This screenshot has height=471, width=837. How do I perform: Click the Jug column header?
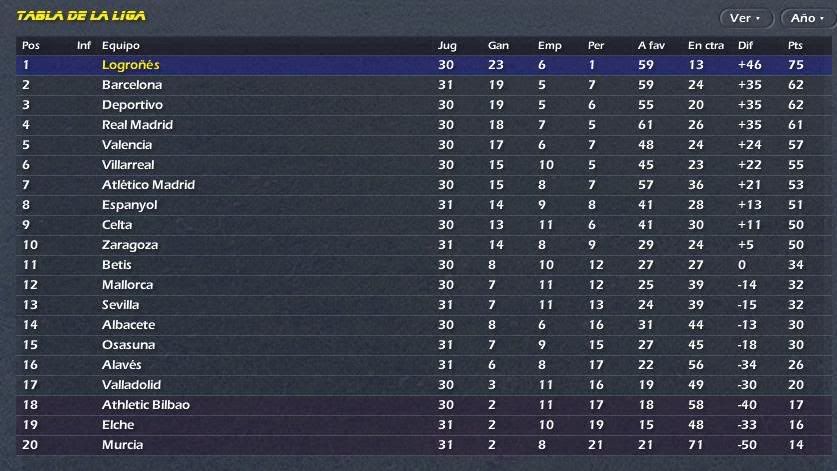(x=447, y=46)
